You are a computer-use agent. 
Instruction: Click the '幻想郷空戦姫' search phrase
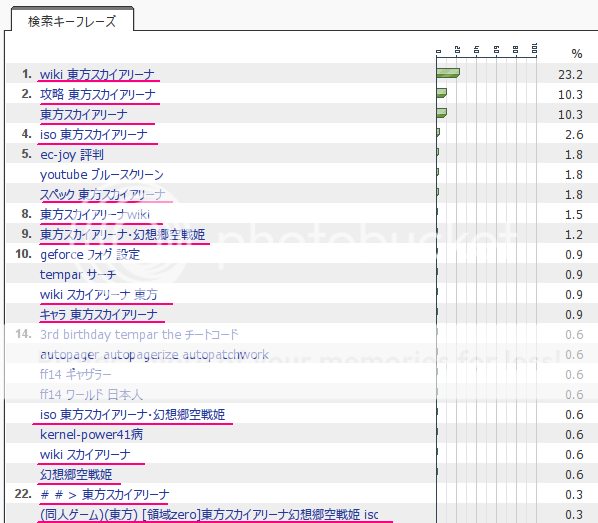(x=76, y=474)
